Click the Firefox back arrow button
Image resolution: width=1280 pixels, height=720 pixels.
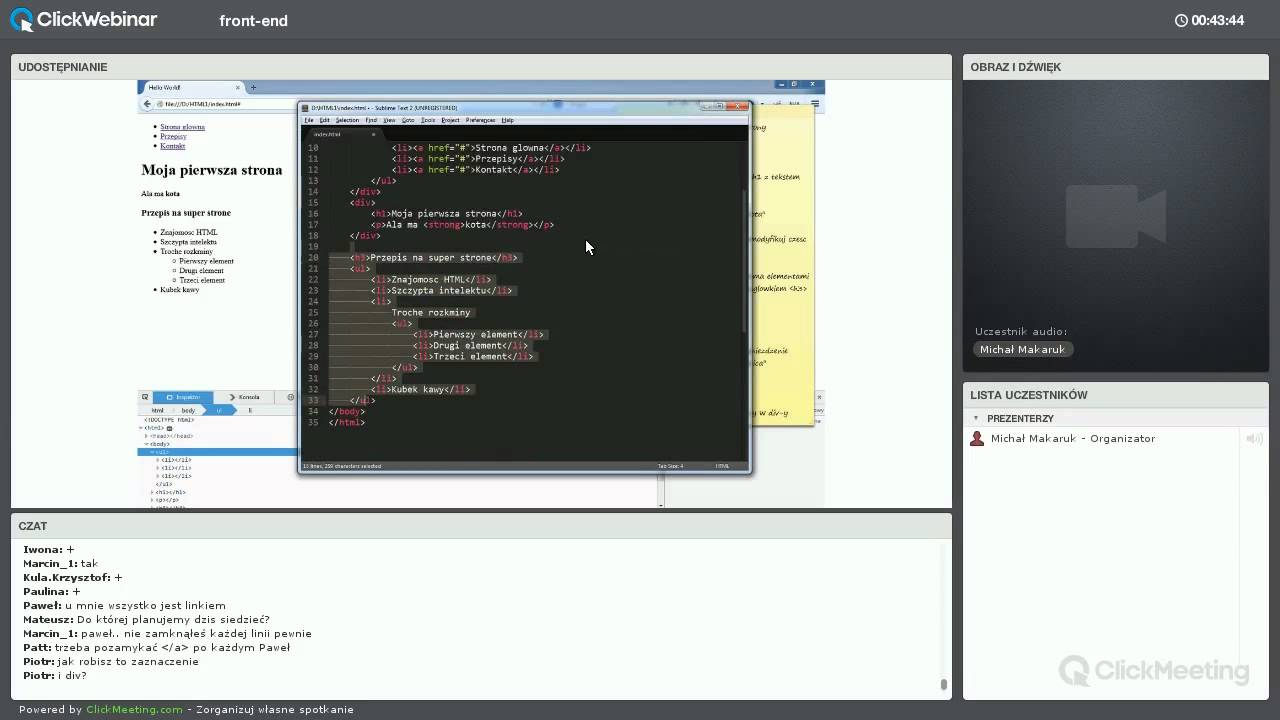point(147,104)
